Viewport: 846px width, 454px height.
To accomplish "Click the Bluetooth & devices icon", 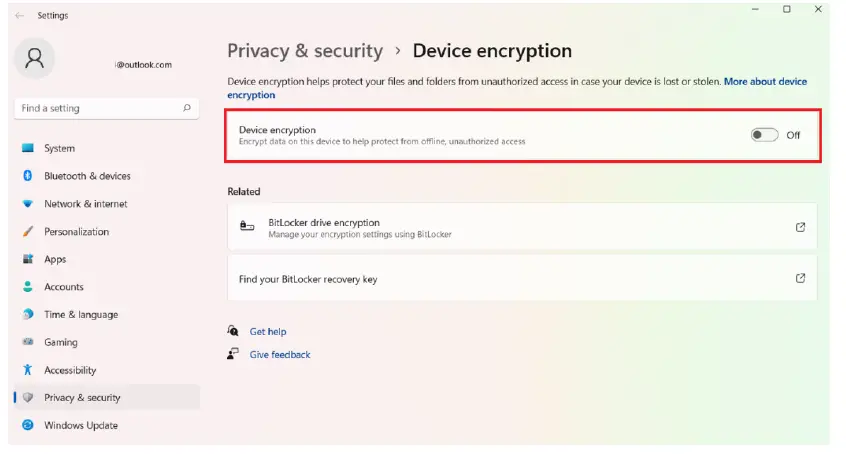I will coord(28,176).
